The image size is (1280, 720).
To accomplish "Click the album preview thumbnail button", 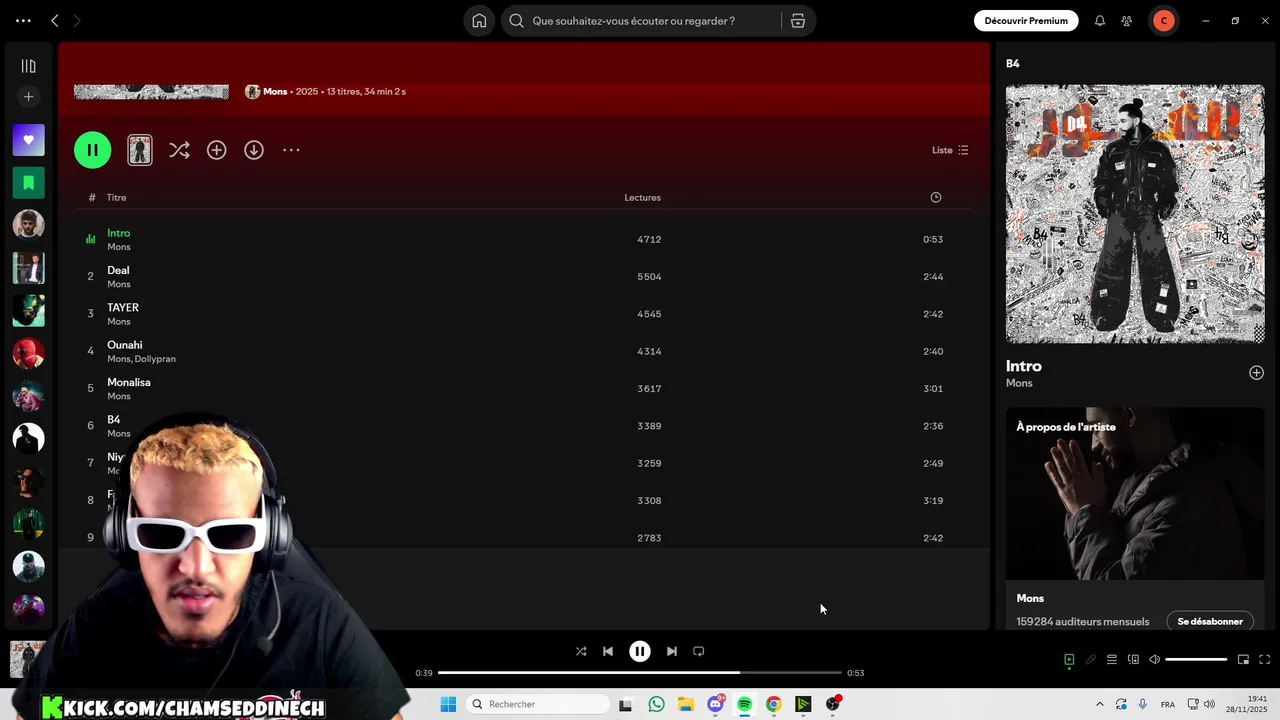I will click(140, 150).
